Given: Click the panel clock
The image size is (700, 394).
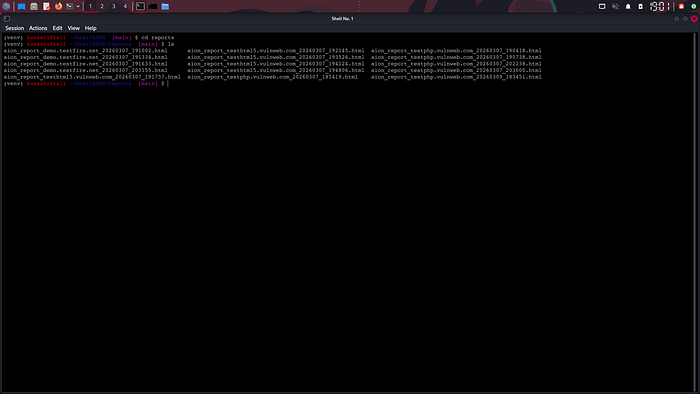Looking at the screenshot, I should (660, 6).
